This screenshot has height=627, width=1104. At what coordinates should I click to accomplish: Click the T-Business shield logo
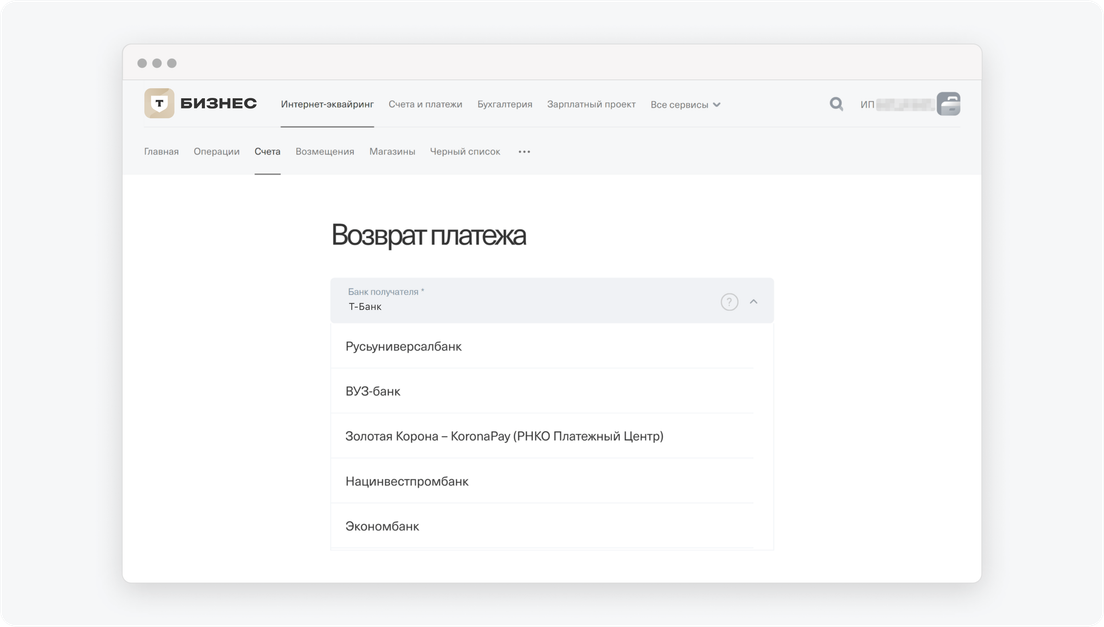click(159, 103)
